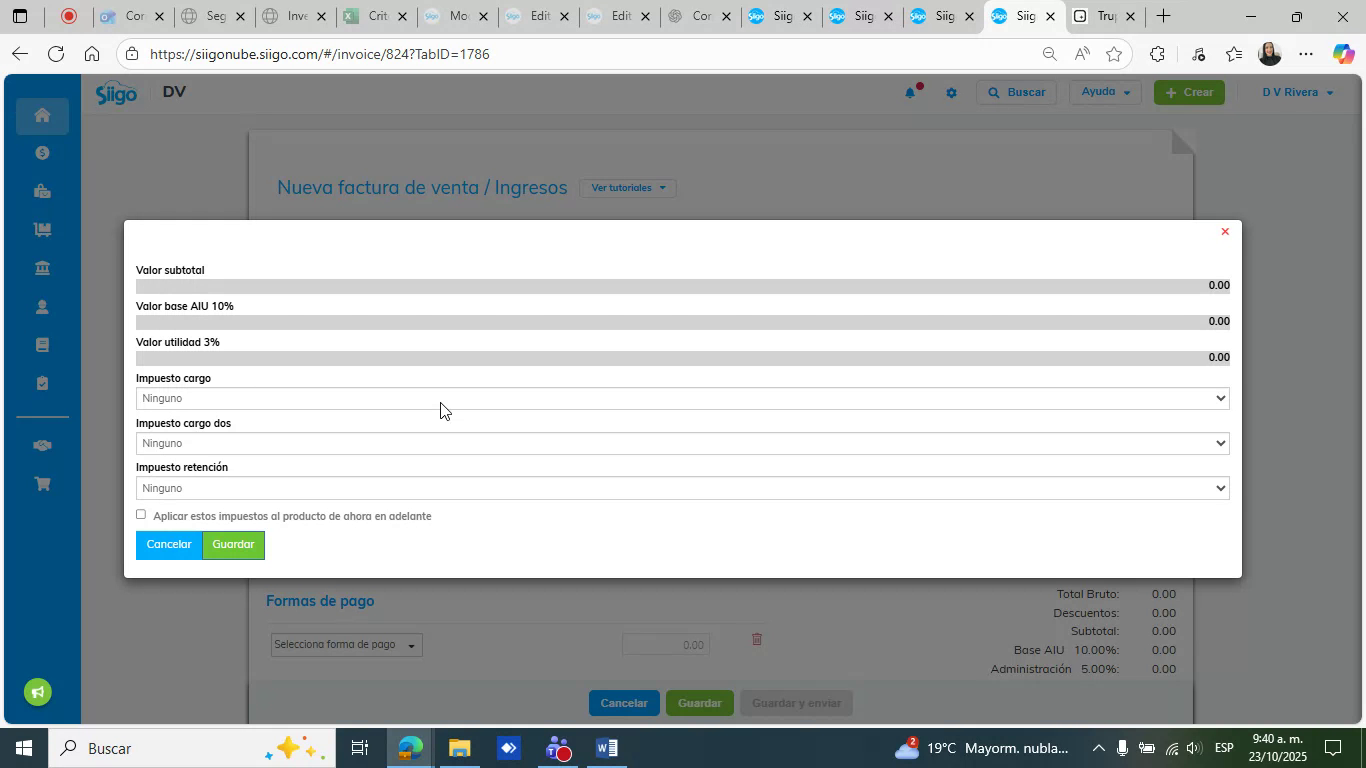Image resolution: width=1366 pixels, height=768 pixels.
Task: Open browser extensions icon
Action: click(1157, 54)
